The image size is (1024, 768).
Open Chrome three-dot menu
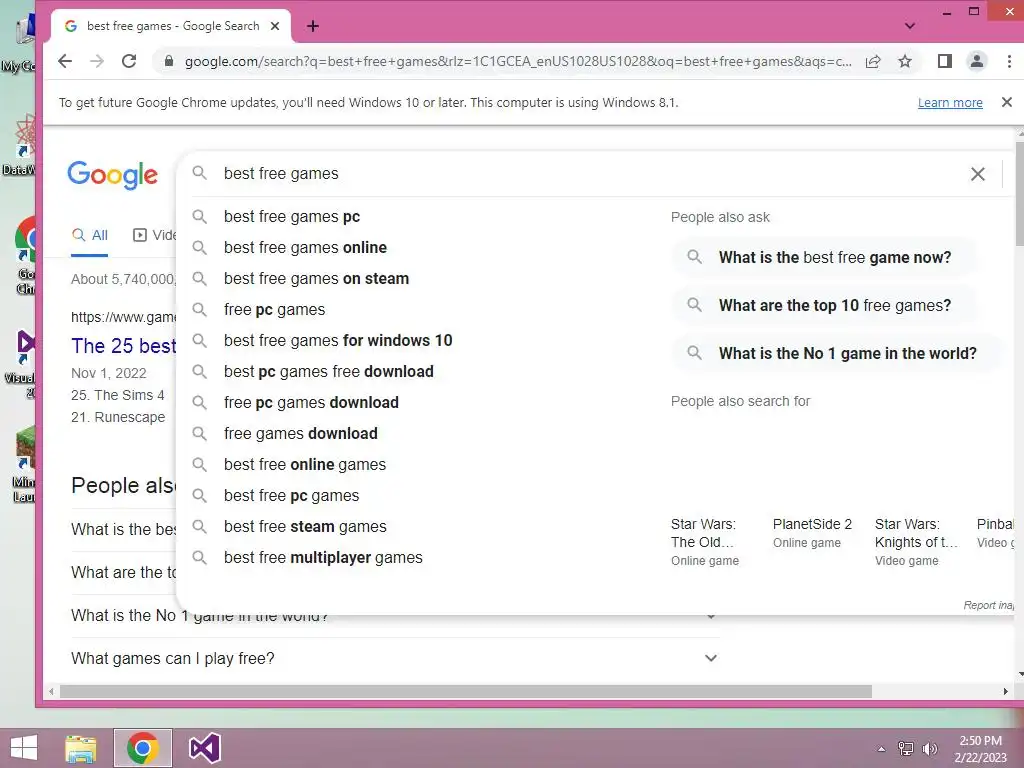click(x=1009, y=61)
